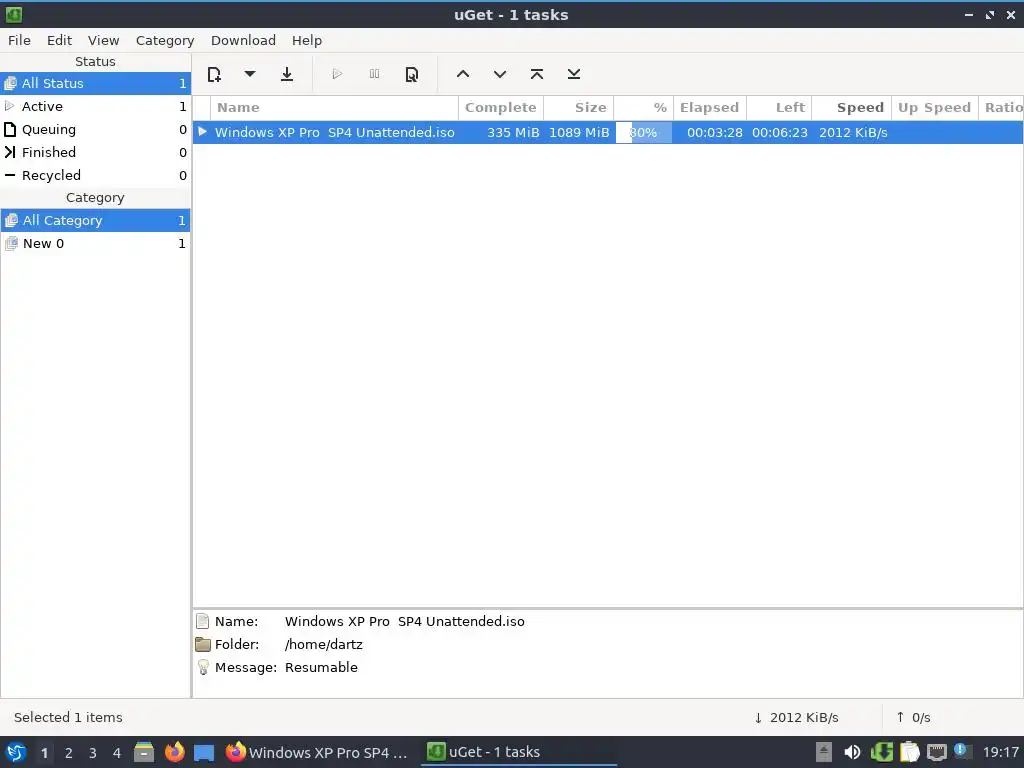Click the Ratio column header
1024x768 pixels.
pos(1001,108)
